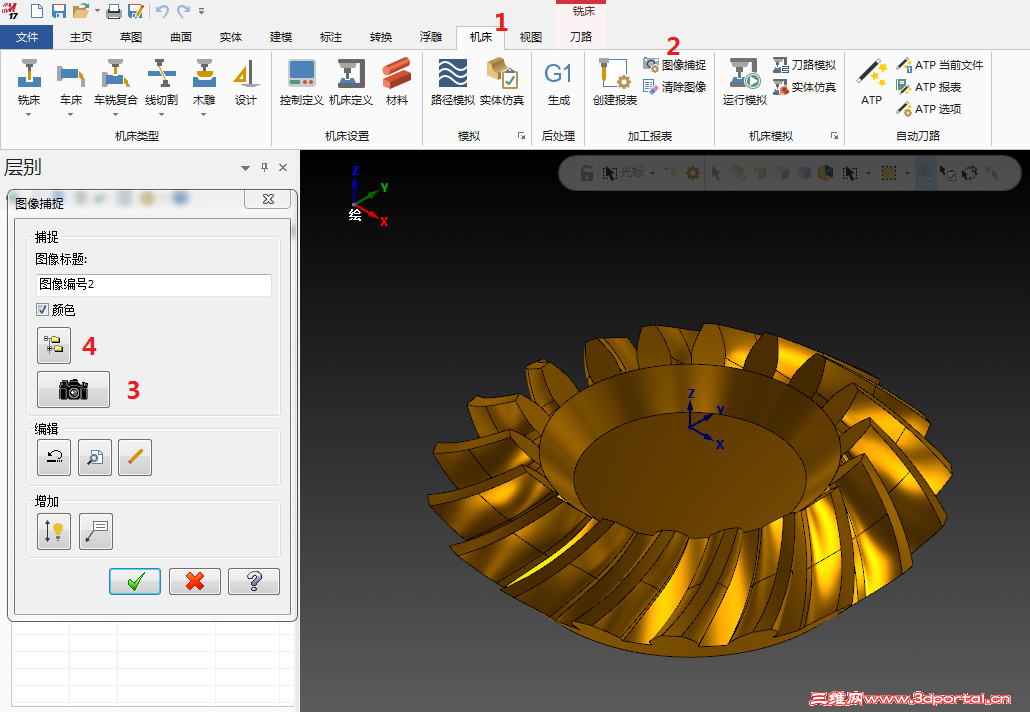Select the 铣床 mill machine type
Screen dimensions: 1030x712
28,81
